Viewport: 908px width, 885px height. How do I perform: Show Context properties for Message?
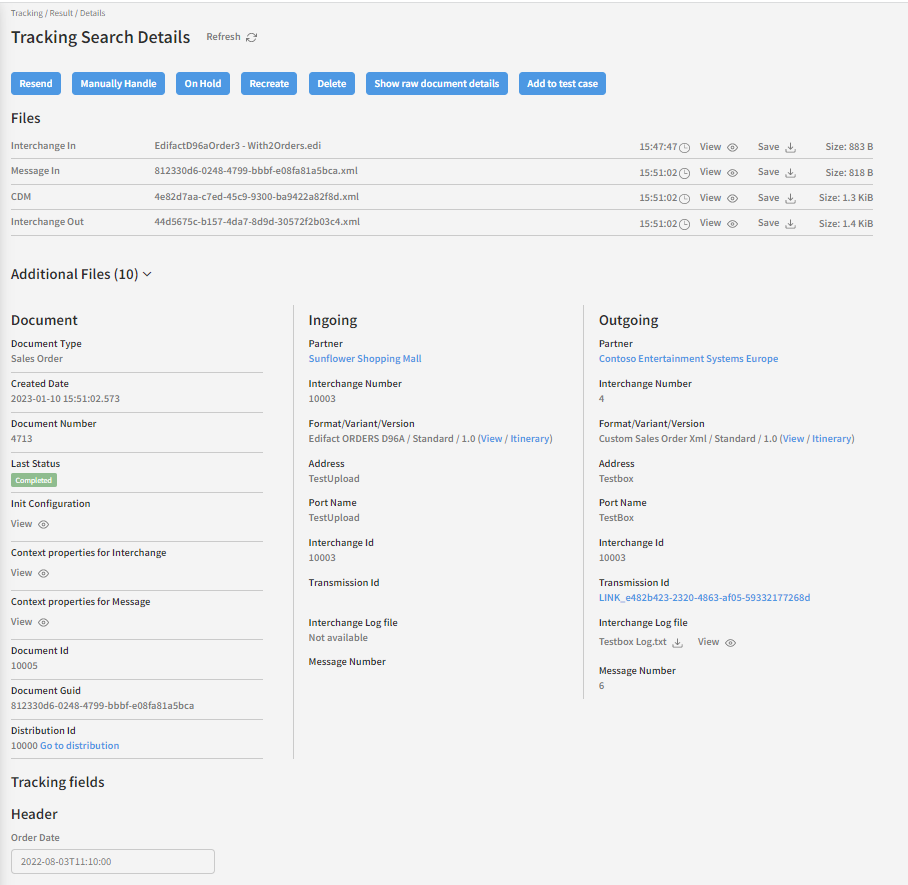[43, 623]
